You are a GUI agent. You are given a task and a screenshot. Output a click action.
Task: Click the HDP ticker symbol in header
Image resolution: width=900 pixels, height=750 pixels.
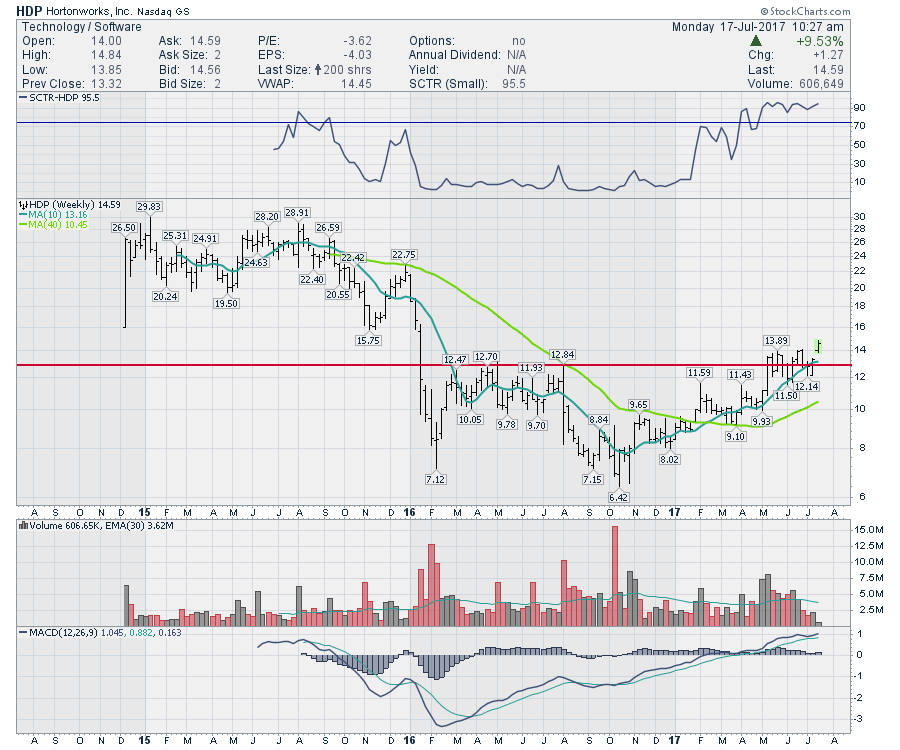tap(29, 10)
